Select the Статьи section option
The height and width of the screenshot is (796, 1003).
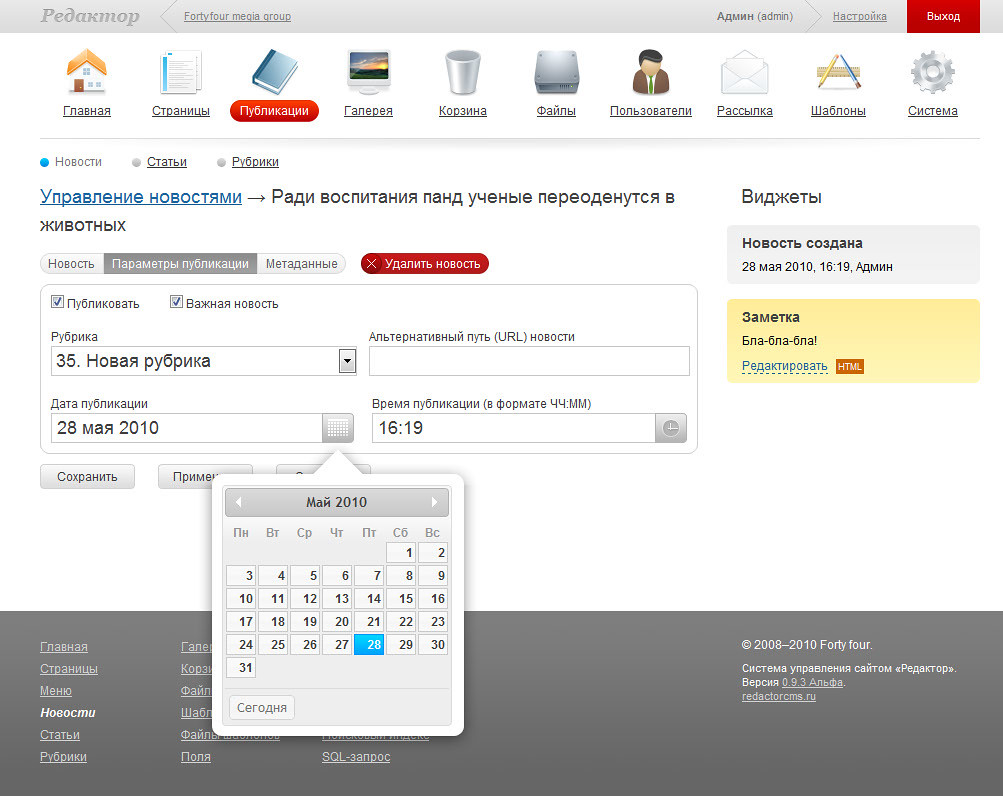(166, 162)
